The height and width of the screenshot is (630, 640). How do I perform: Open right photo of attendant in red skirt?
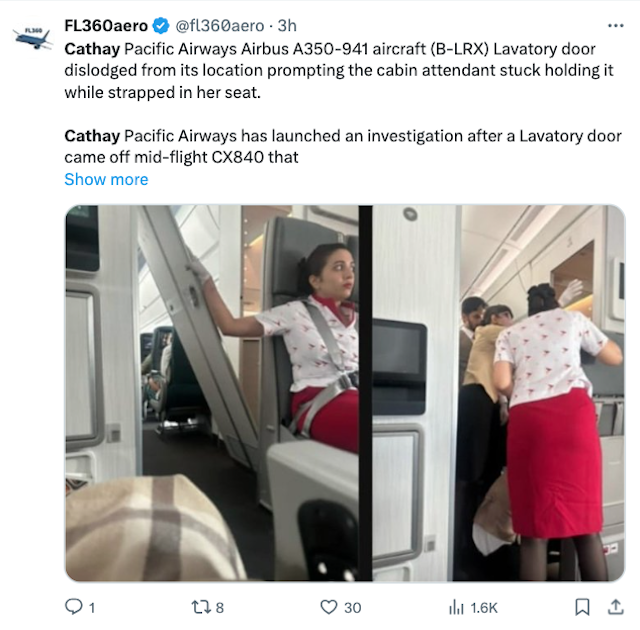(x=498, y=393)
